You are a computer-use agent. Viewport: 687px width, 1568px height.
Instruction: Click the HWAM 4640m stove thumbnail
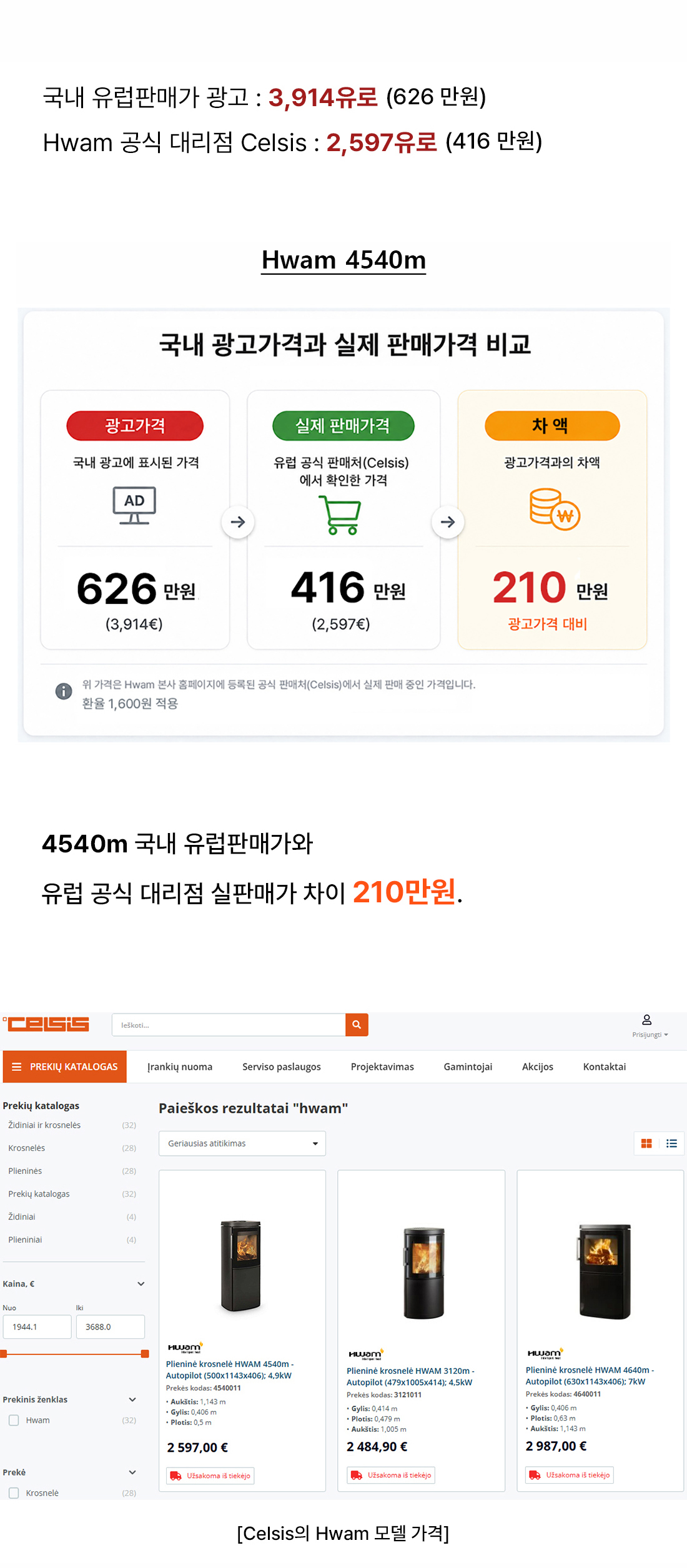pos(603,1271)
